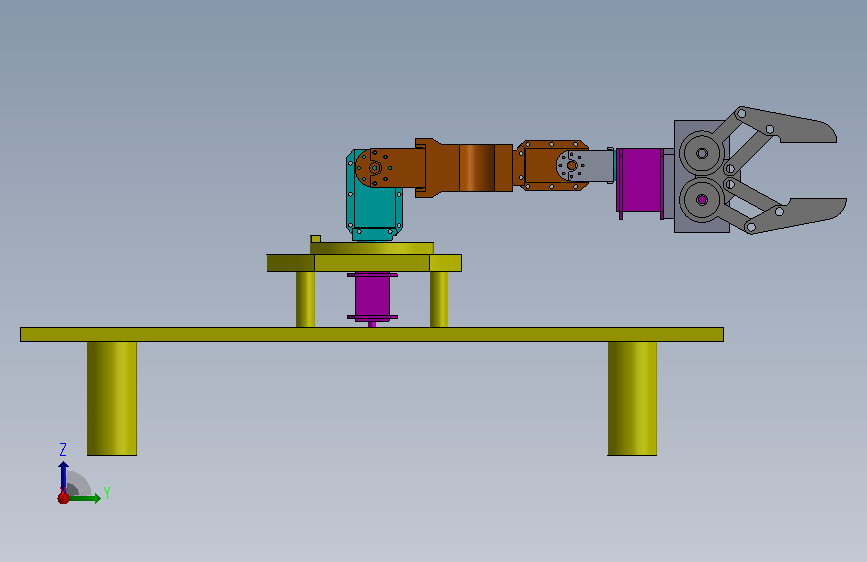
Task: Select the right large yellow table leg
Action: tap(632, 398)
